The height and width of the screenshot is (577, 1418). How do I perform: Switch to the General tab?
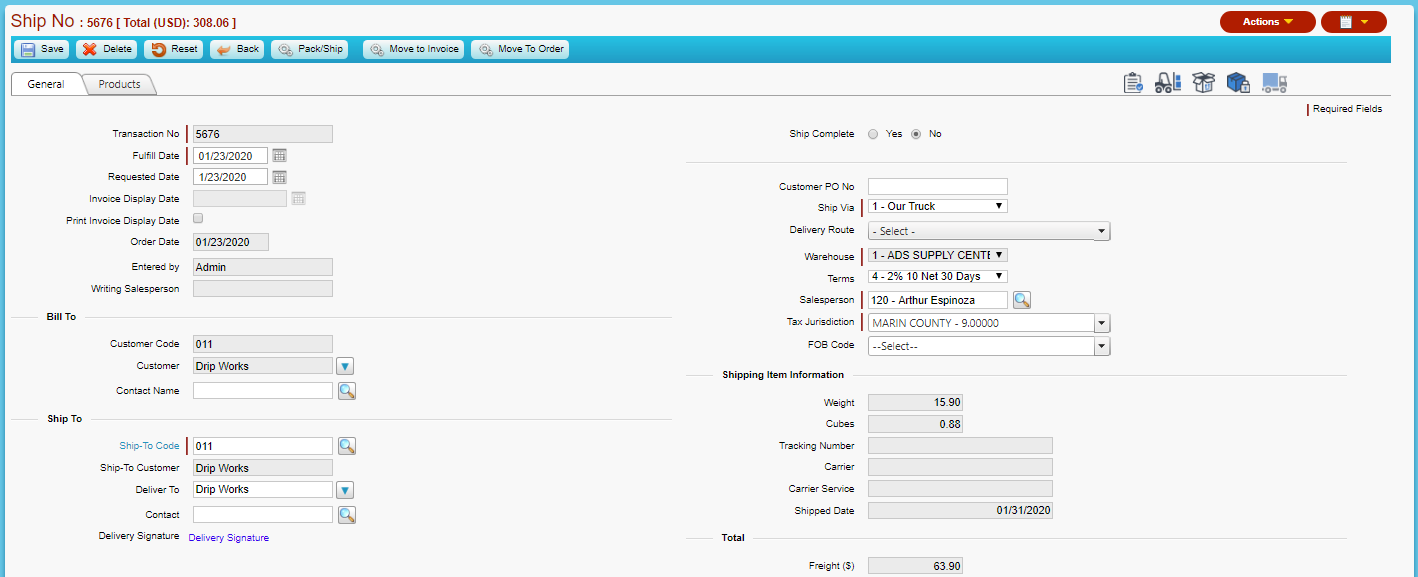click(46, 85)
